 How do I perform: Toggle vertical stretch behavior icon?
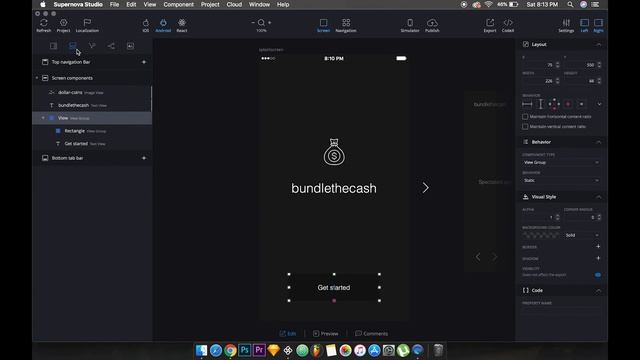(x=540, y=104)
